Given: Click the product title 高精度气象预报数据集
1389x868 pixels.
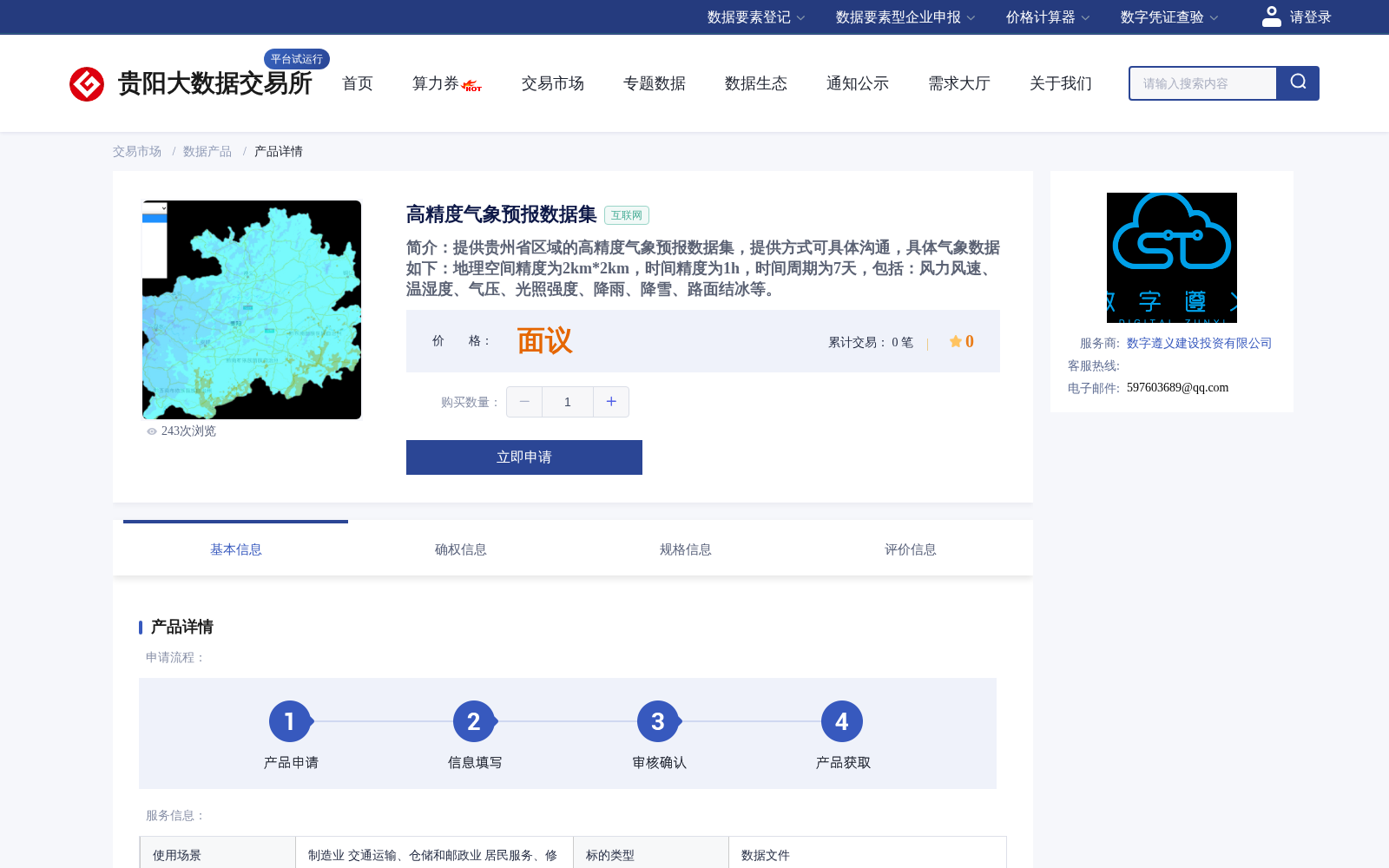Looking at the screenshot, I should [x=502, y=214].
